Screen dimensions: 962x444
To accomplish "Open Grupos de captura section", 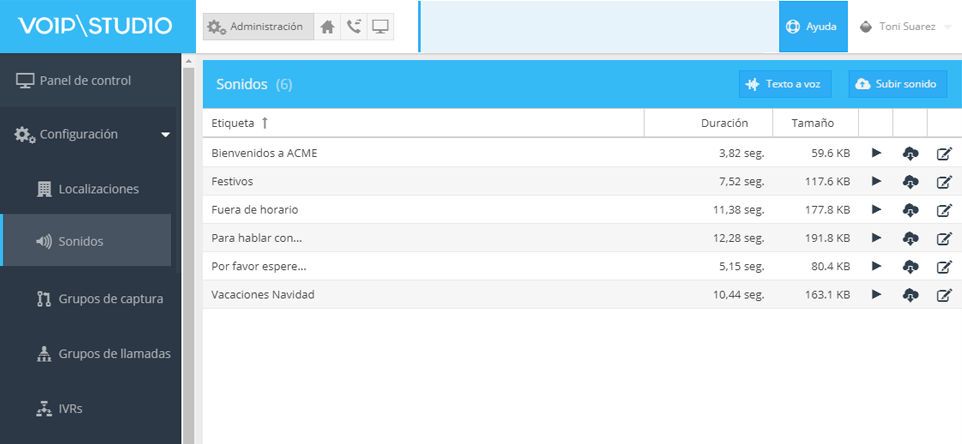I will [x=110, y=298].
